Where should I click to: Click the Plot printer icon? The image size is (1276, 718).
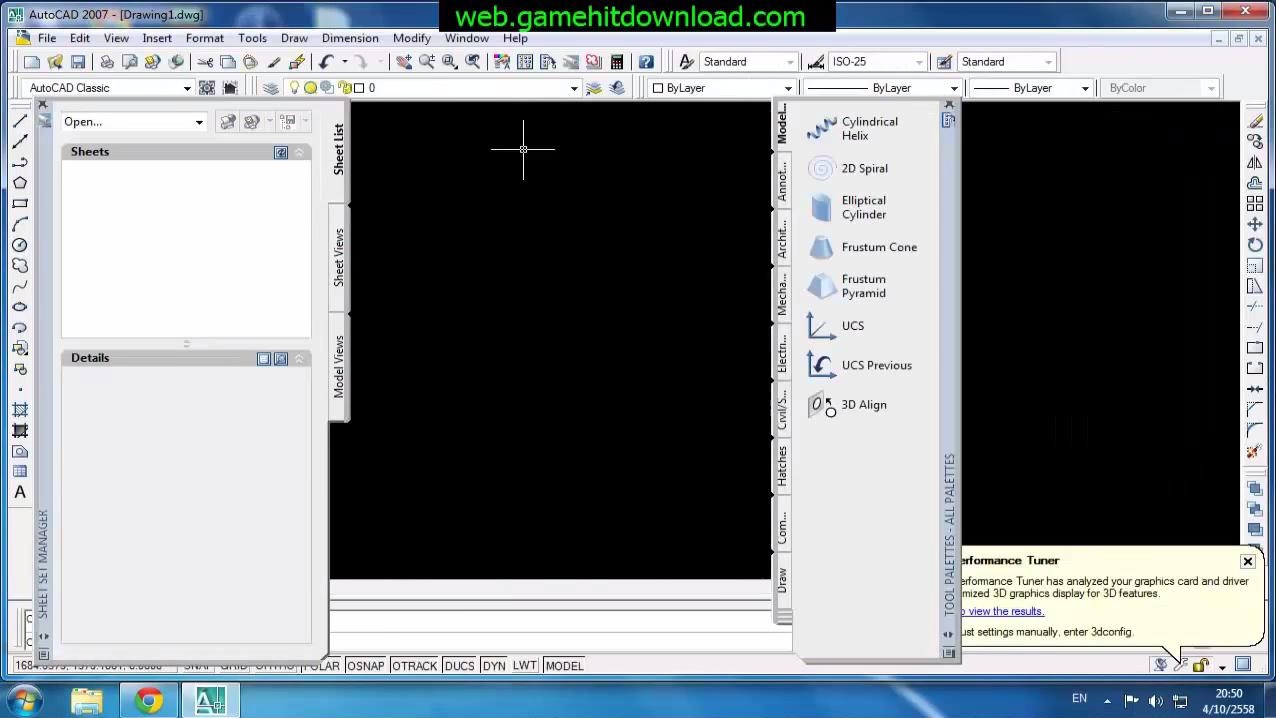click(x=107, y=62)
